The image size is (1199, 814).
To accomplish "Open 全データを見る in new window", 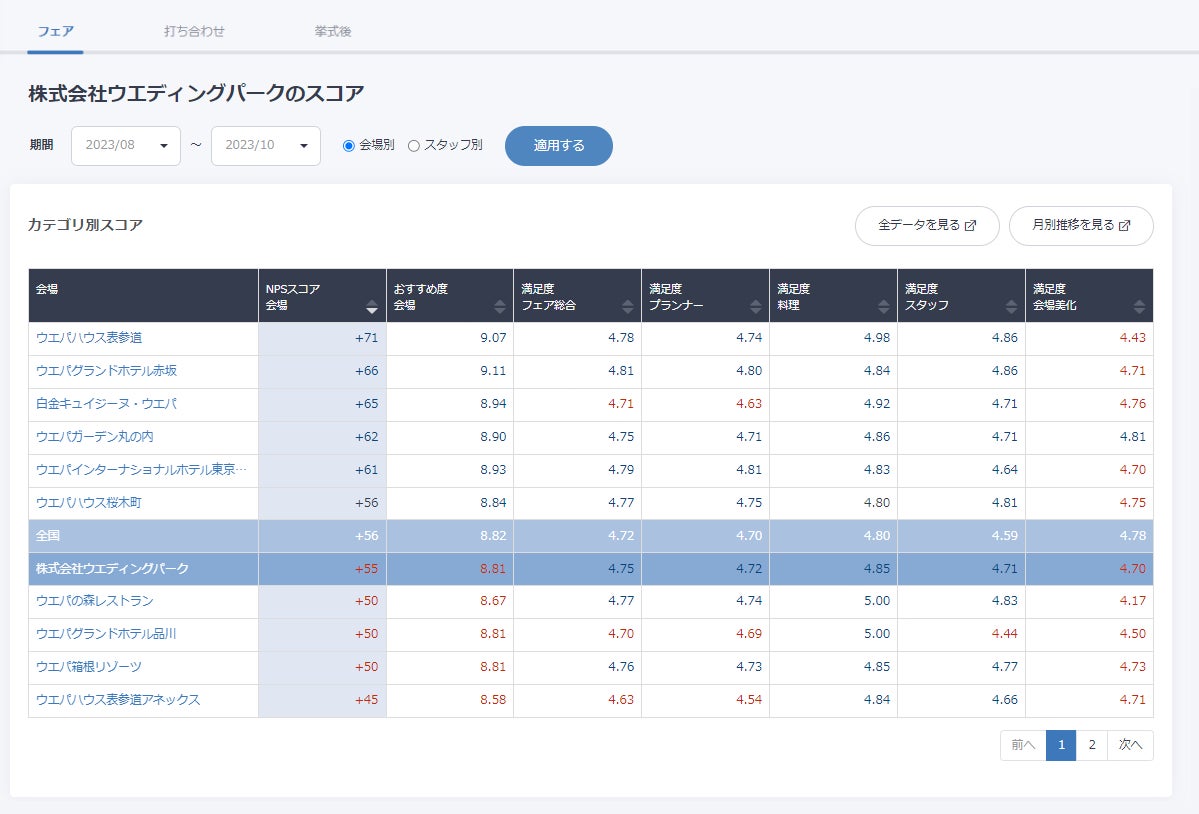I will (x=927, y=226).
